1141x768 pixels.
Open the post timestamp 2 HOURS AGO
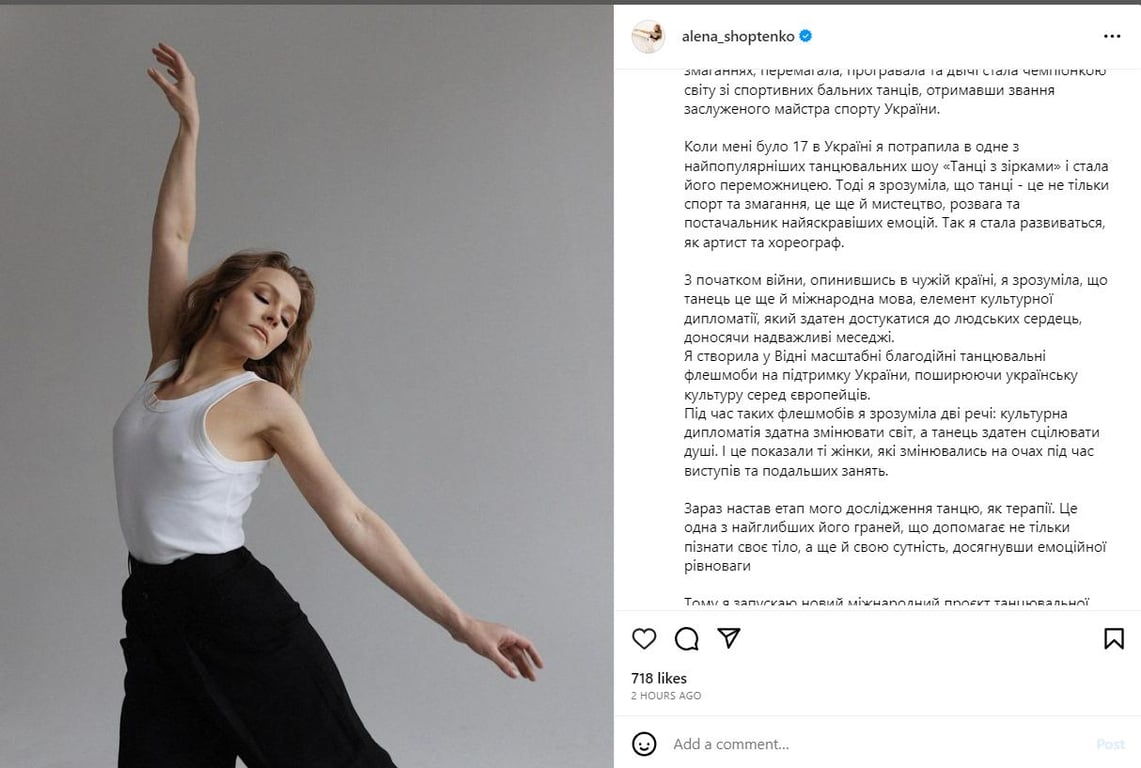point(665,696)
